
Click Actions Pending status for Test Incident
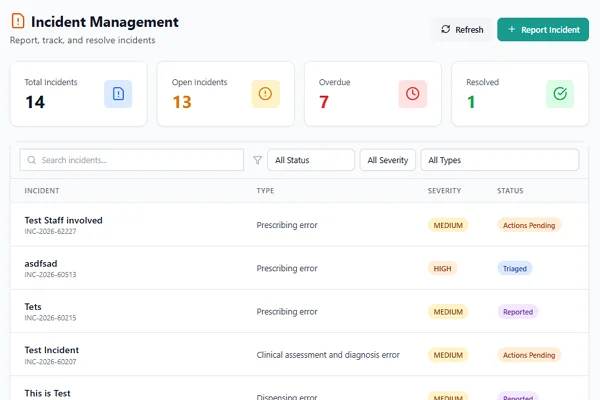point(529,355)
